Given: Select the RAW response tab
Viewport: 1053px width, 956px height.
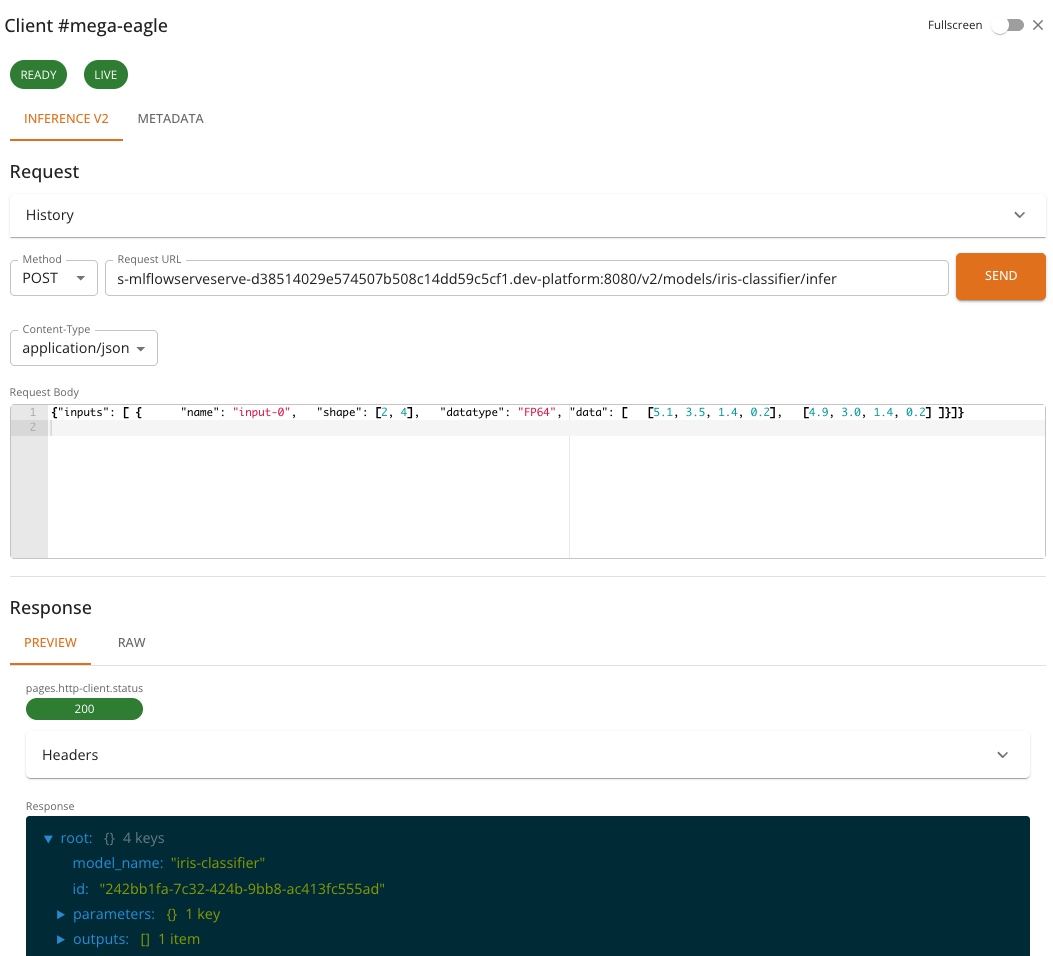Looking at the screenshot, I should 132,642.
